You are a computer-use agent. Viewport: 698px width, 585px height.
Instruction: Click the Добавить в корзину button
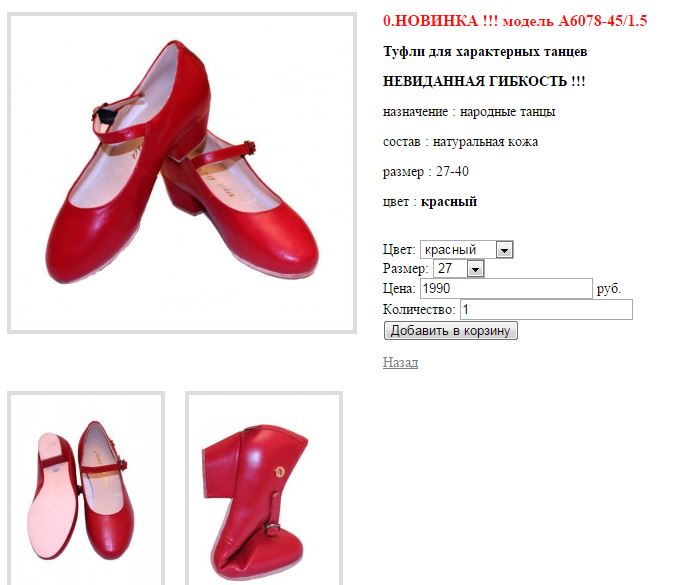[450, 331]
